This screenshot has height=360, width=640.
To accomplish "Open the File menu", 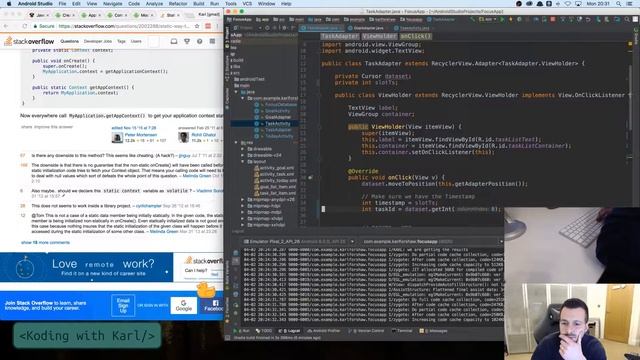I will pyautogui.click(x=62, y=4).
